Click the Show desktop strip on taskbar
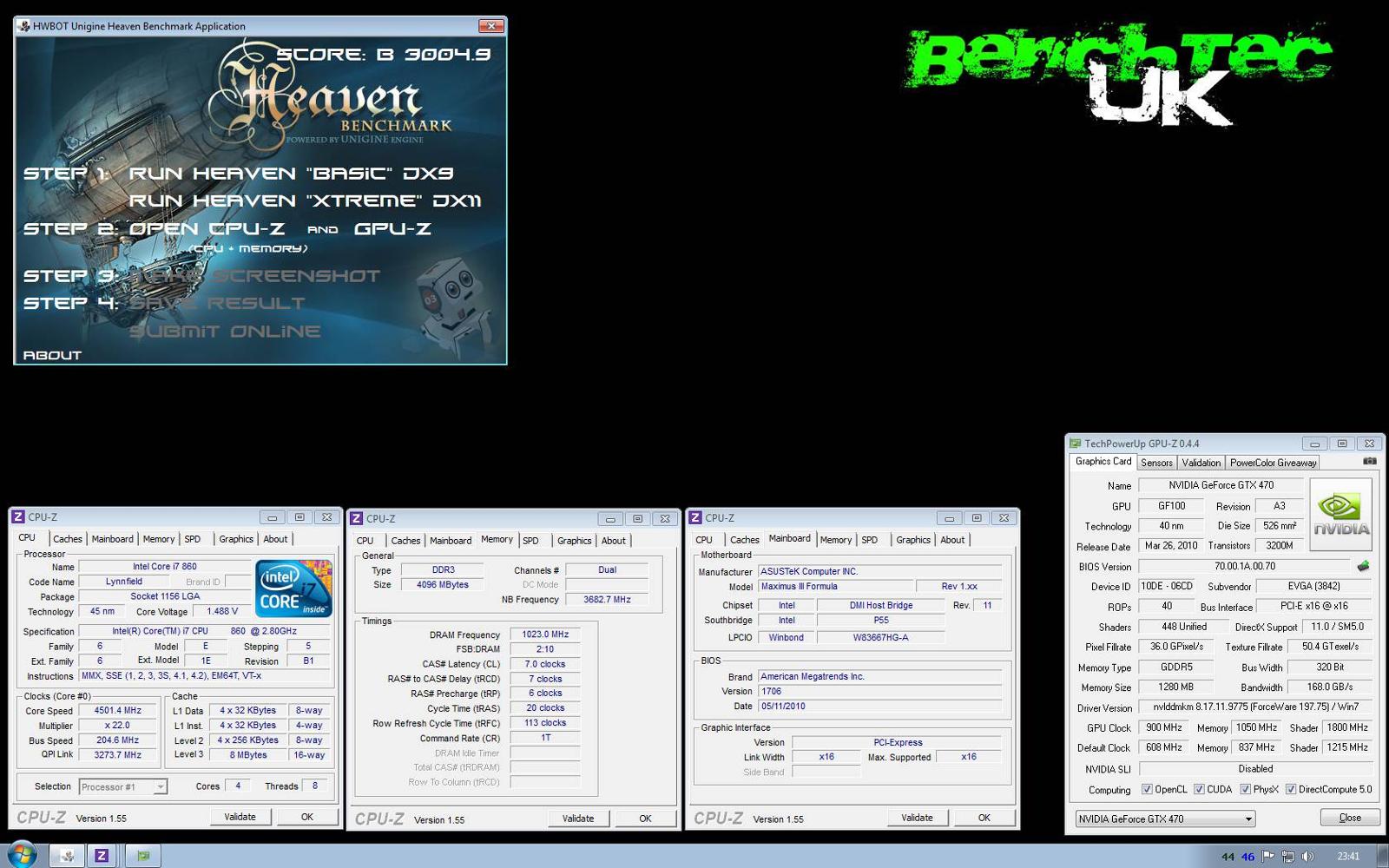Screen dimensions: 1389x868 1382,856
